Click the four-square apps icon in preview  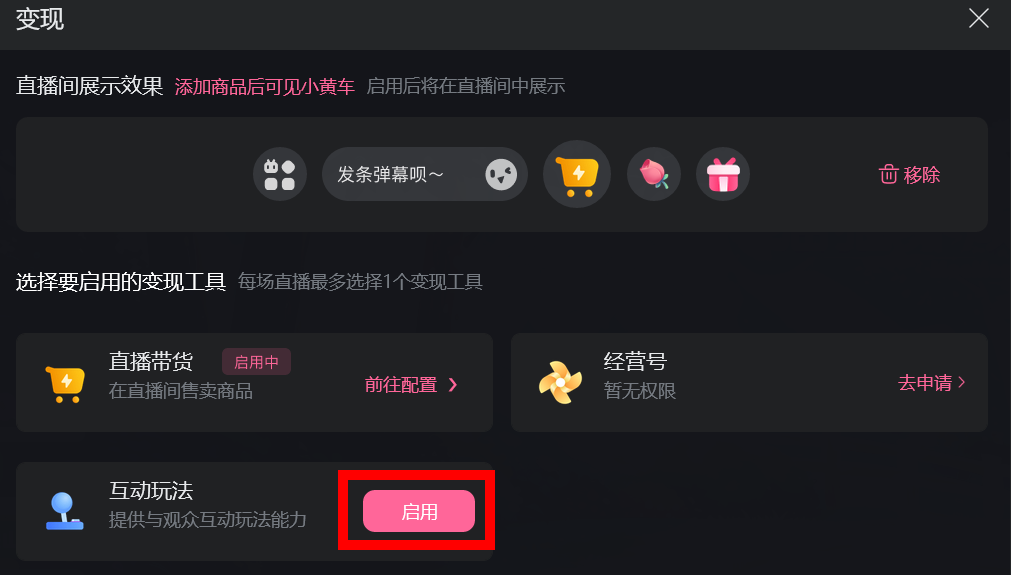click(280, 174)
